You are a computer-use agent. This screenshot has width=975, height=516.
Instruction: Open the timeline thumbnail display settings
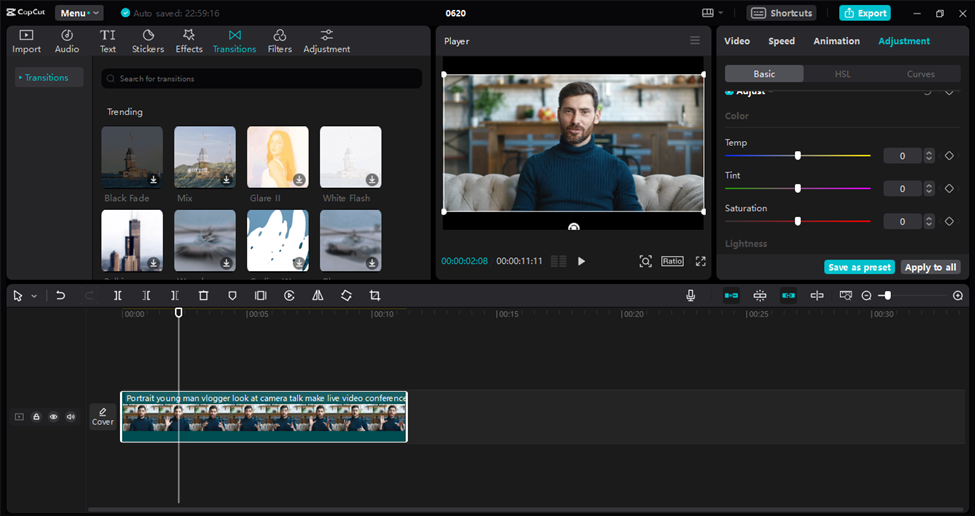846,296
